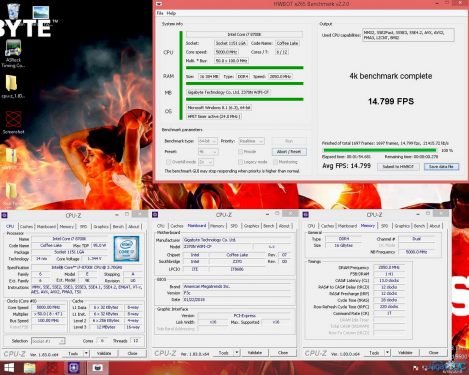Click the Memory Type DDR4 value
This screenshot has width=469, height=375.
tap(343, 239)
